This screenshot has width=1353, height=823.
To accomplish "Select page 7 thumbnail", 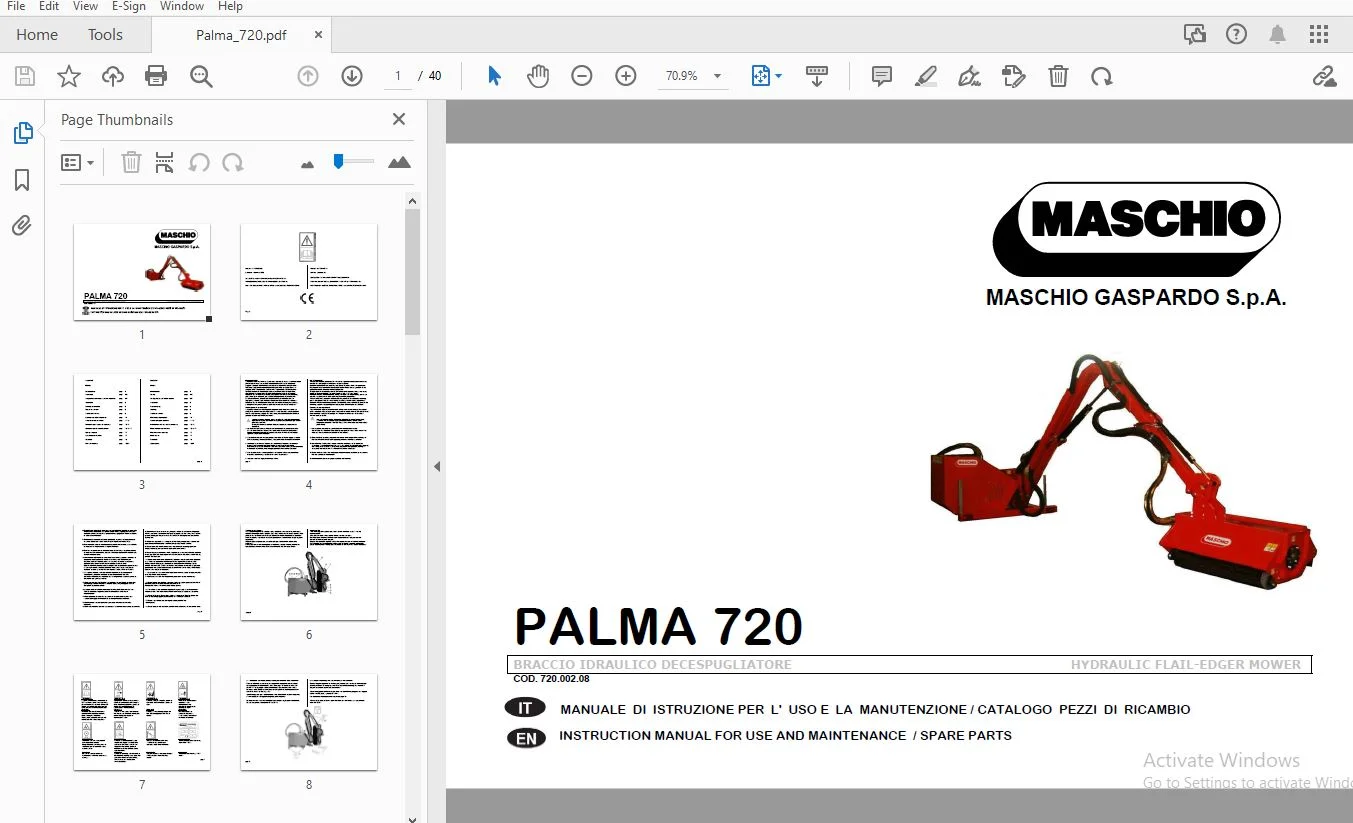I will (x=142, y=721).
